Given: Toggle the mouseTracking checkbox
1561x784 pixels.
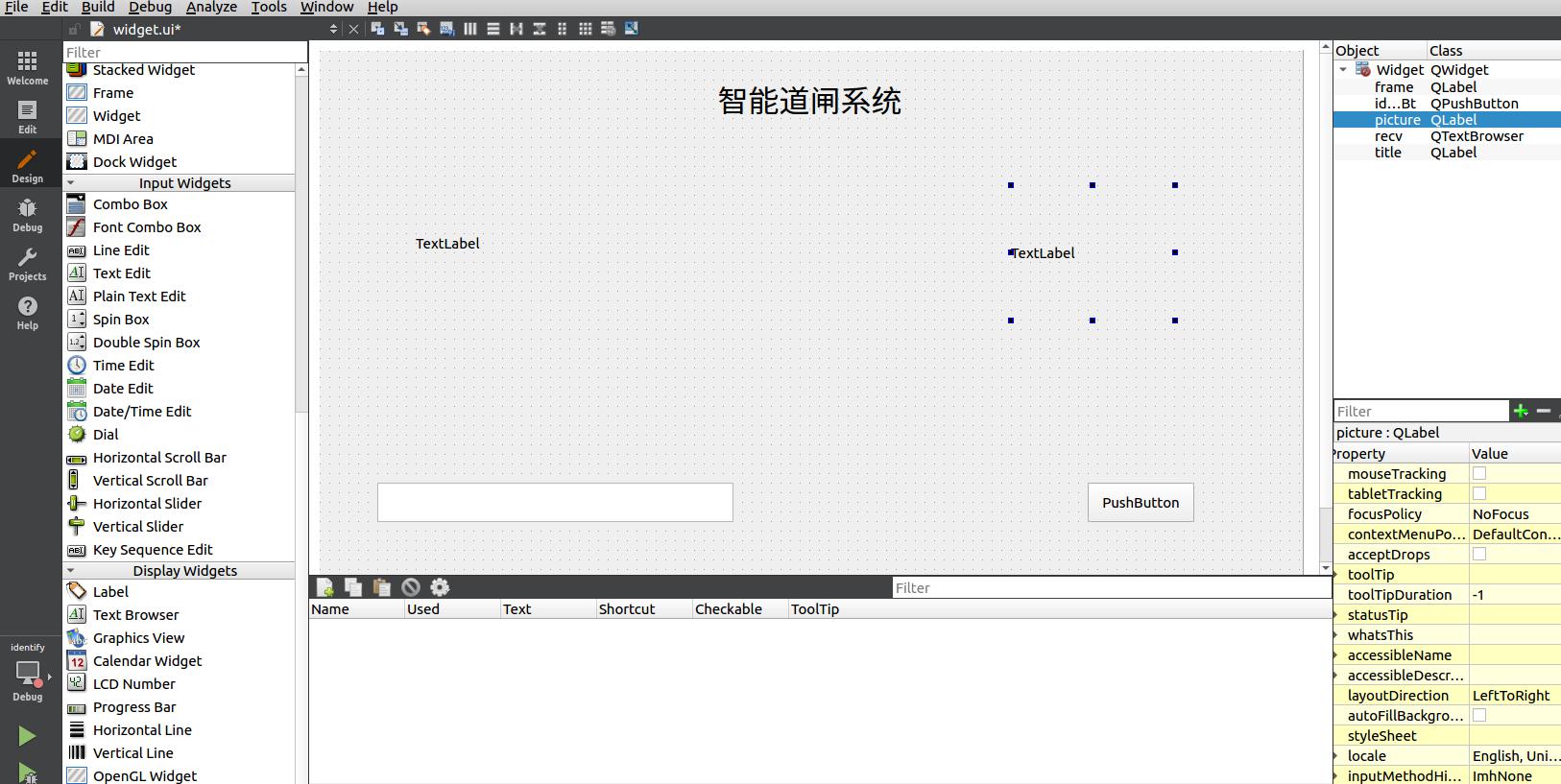Looking at the screenshot, I should [x=1479, y=473].
